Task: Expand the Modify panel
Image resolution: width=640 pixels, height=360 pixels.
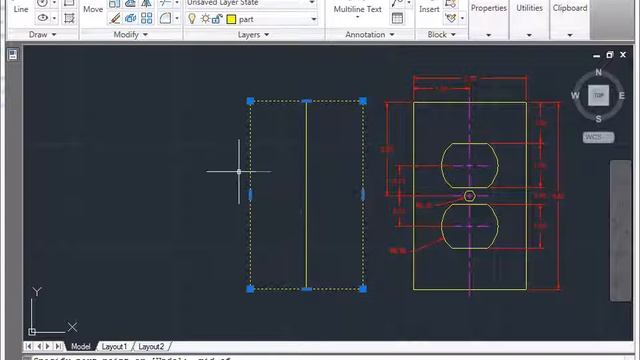Action: 130,35
